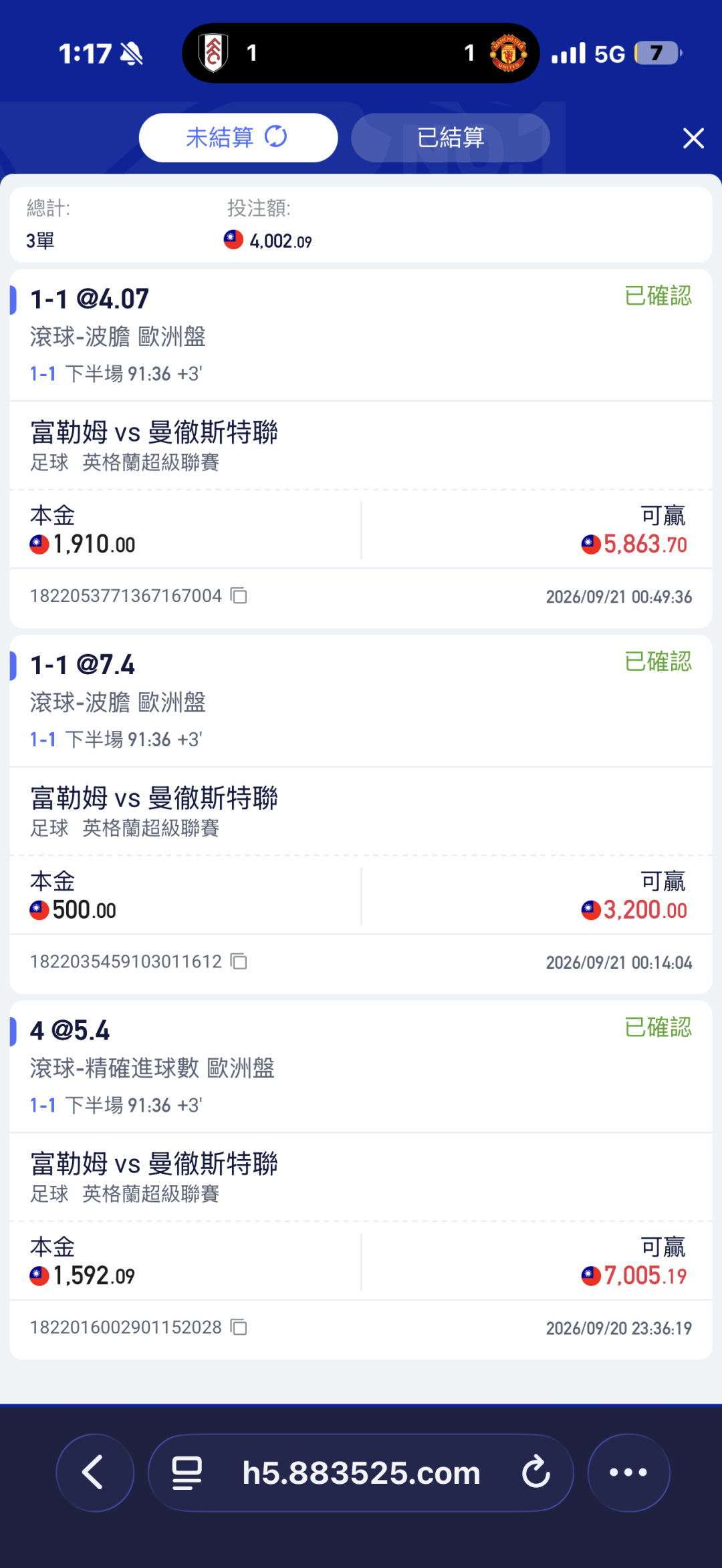Screen dimensions: 722x1568
Task: Tap Manchester United crest in score pill
Action: 509,53
